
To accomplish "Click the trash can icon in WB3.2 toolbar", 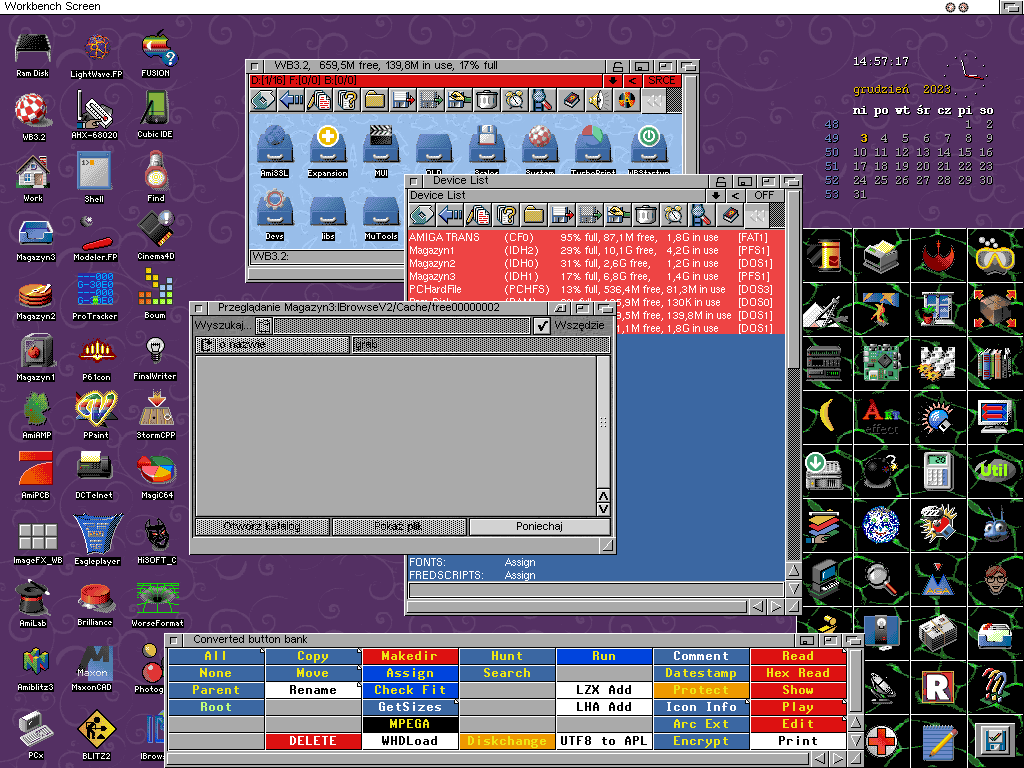I will (x=487, y=100).
